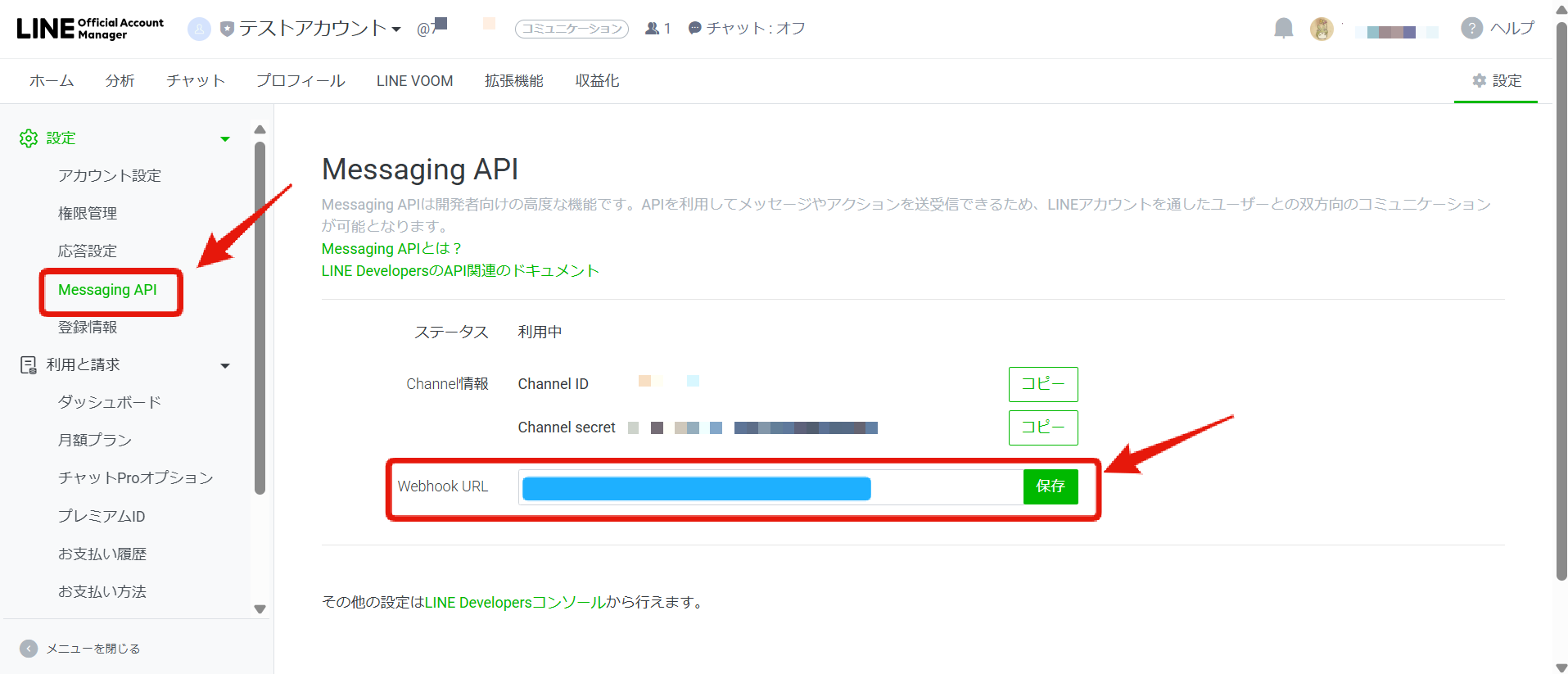The height and width of the screenshot is (674, 1568).
Task: Collapse the 利用と請求 section arrow
Action: coord(225,366)
